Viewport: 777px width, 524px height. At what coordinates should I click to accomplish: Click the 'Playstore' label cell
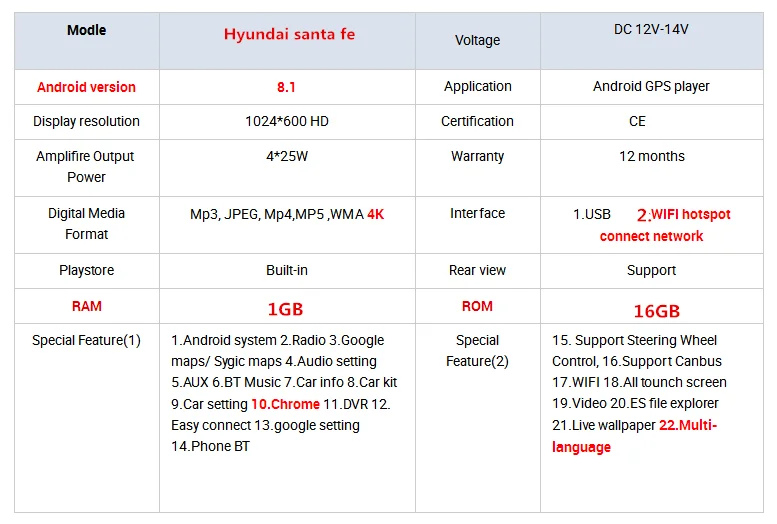click(87, 271)
